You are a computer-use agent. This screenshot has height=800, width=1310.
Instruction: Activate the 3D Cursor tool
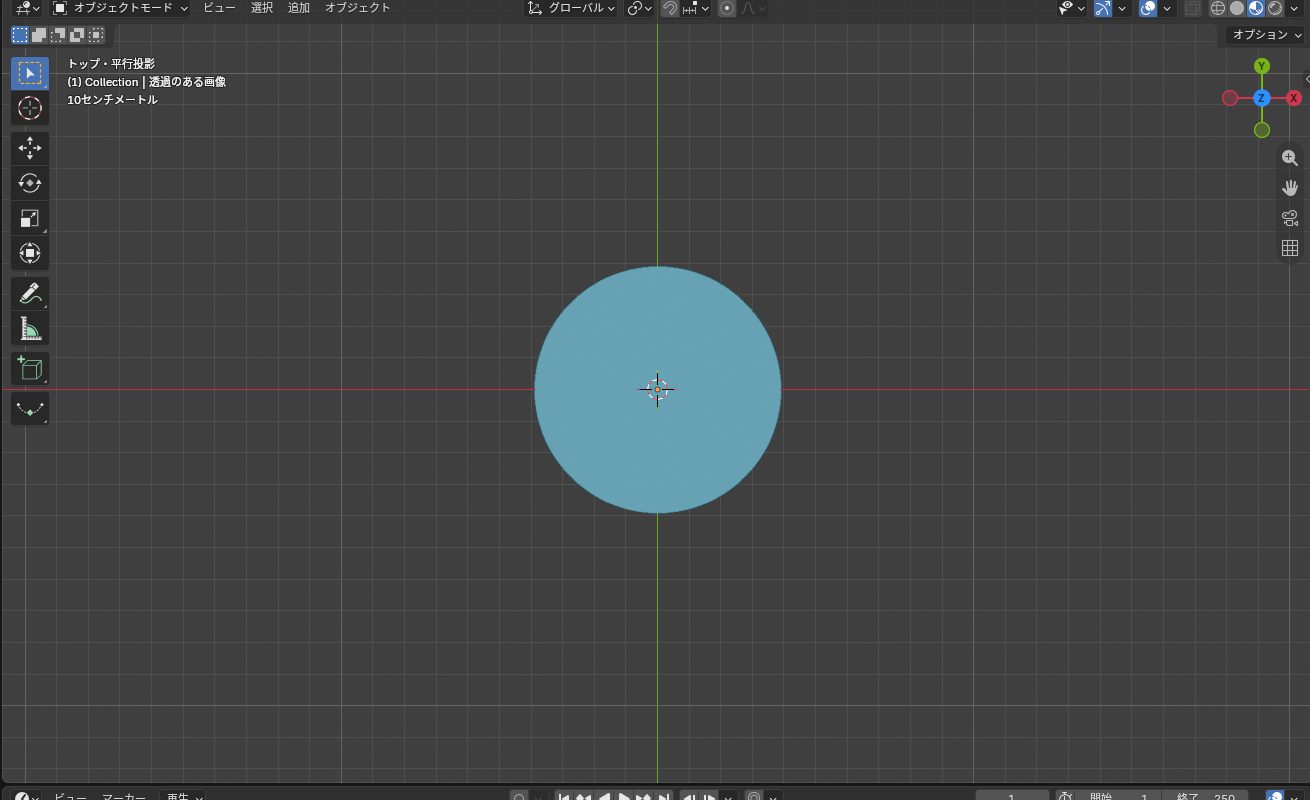(30, 108)
